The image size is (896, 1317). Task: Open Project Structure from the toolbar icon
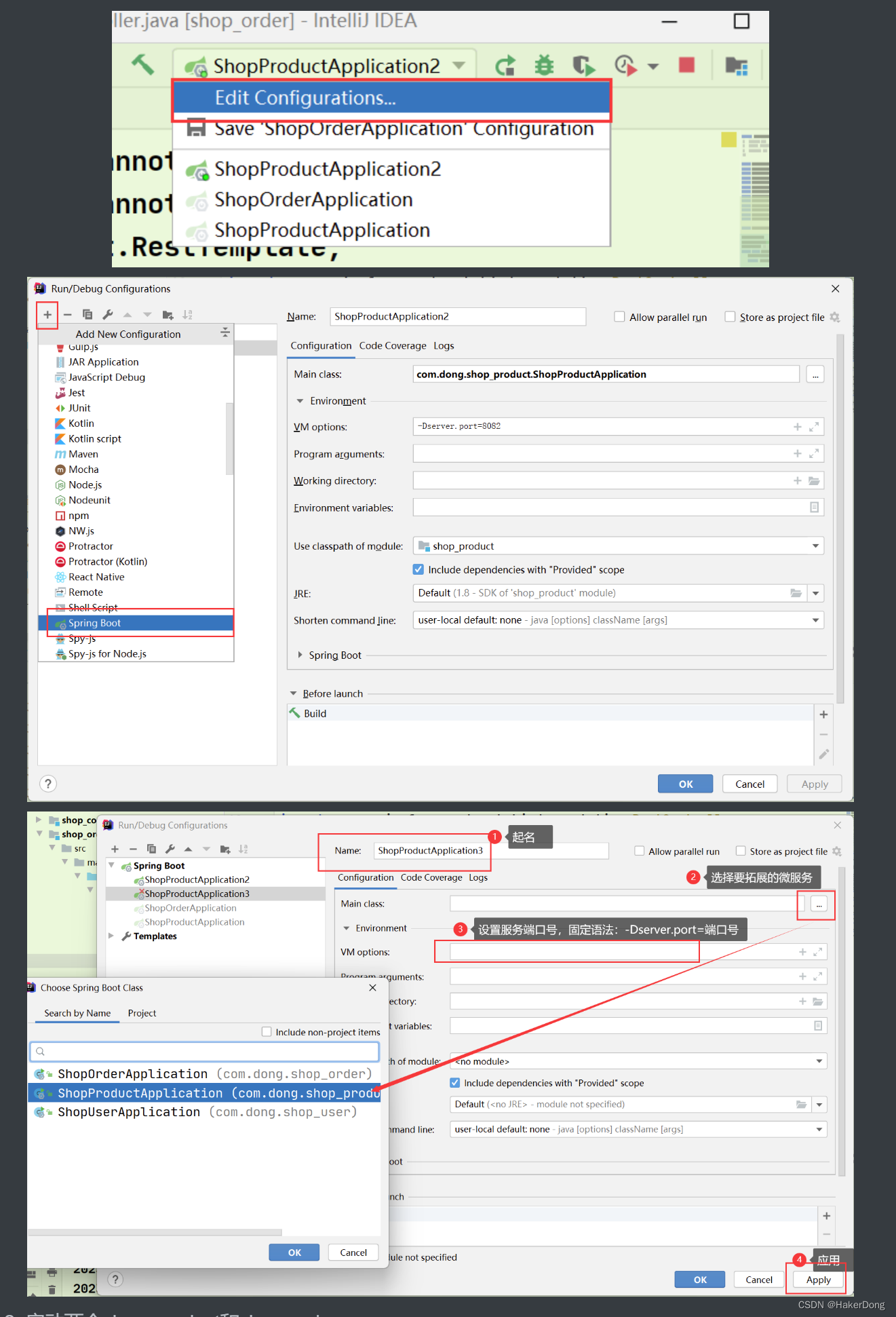coord(736,65)
